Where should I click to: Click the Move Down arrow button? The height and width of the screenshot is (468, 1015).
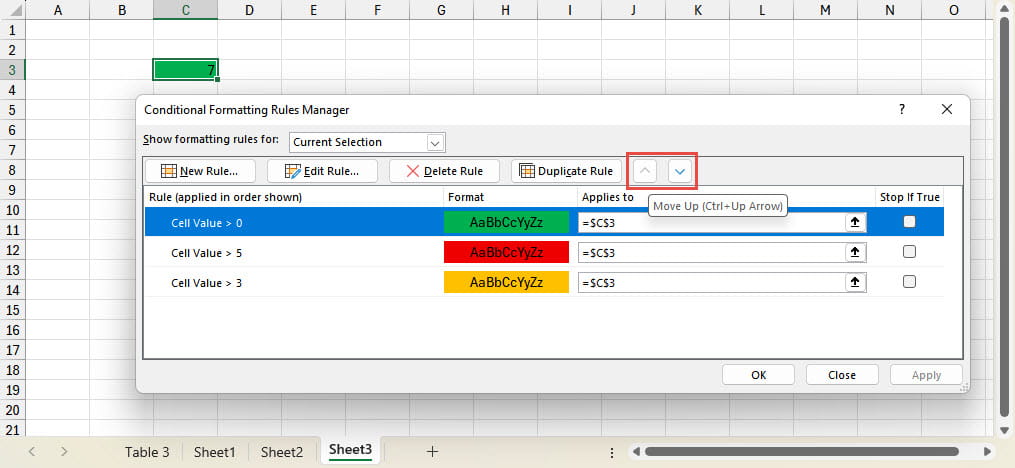point(680,171)
